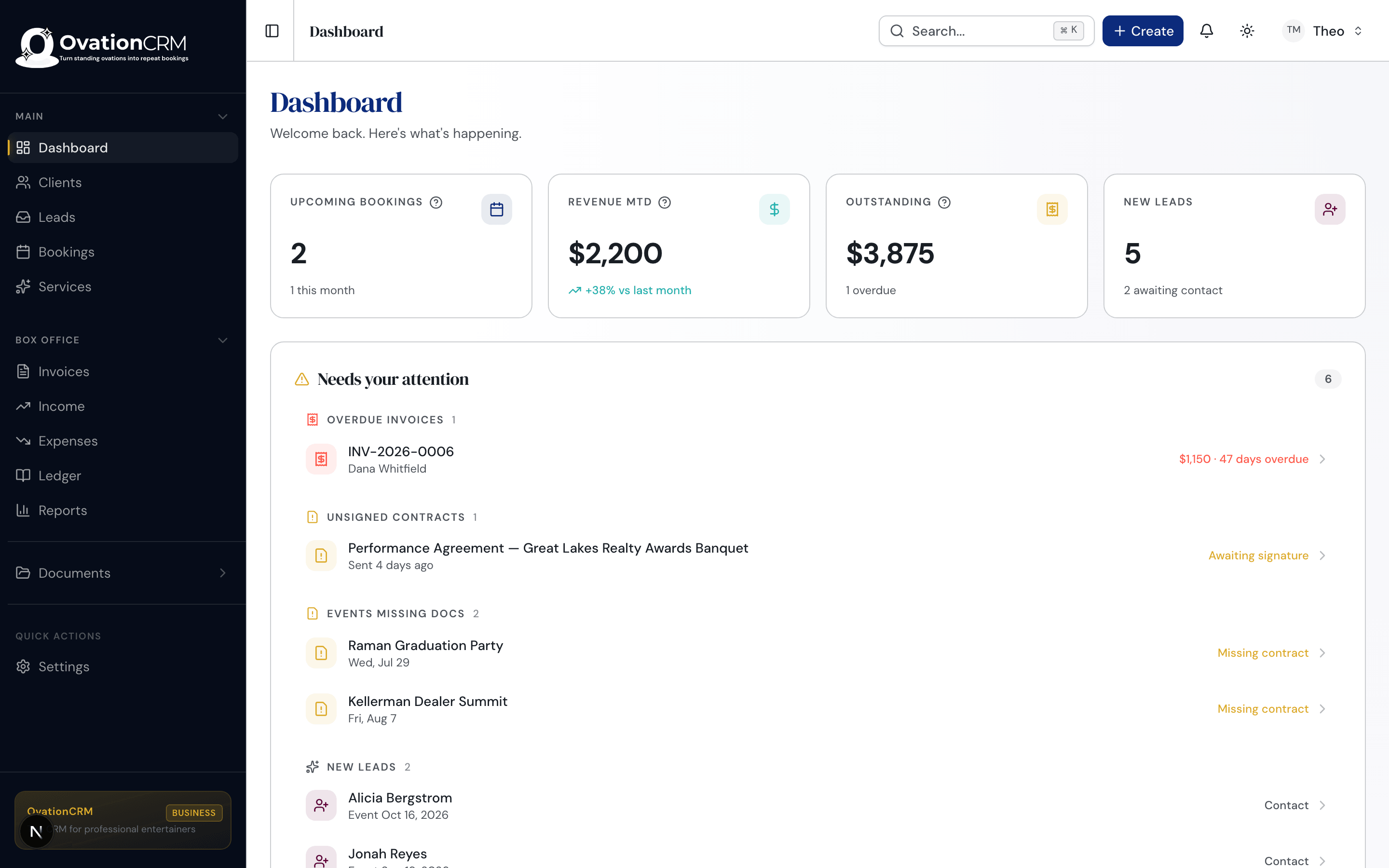Go to Dashboard in sidebar
Screen dimensions: 1389x868
123,148
